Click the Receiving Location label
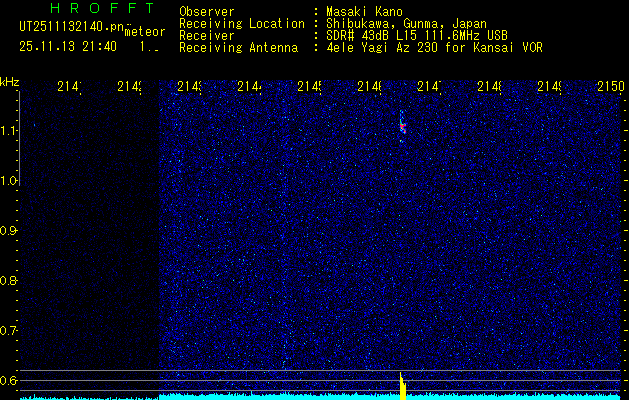629x400 pixels. (x=242, y=24)
